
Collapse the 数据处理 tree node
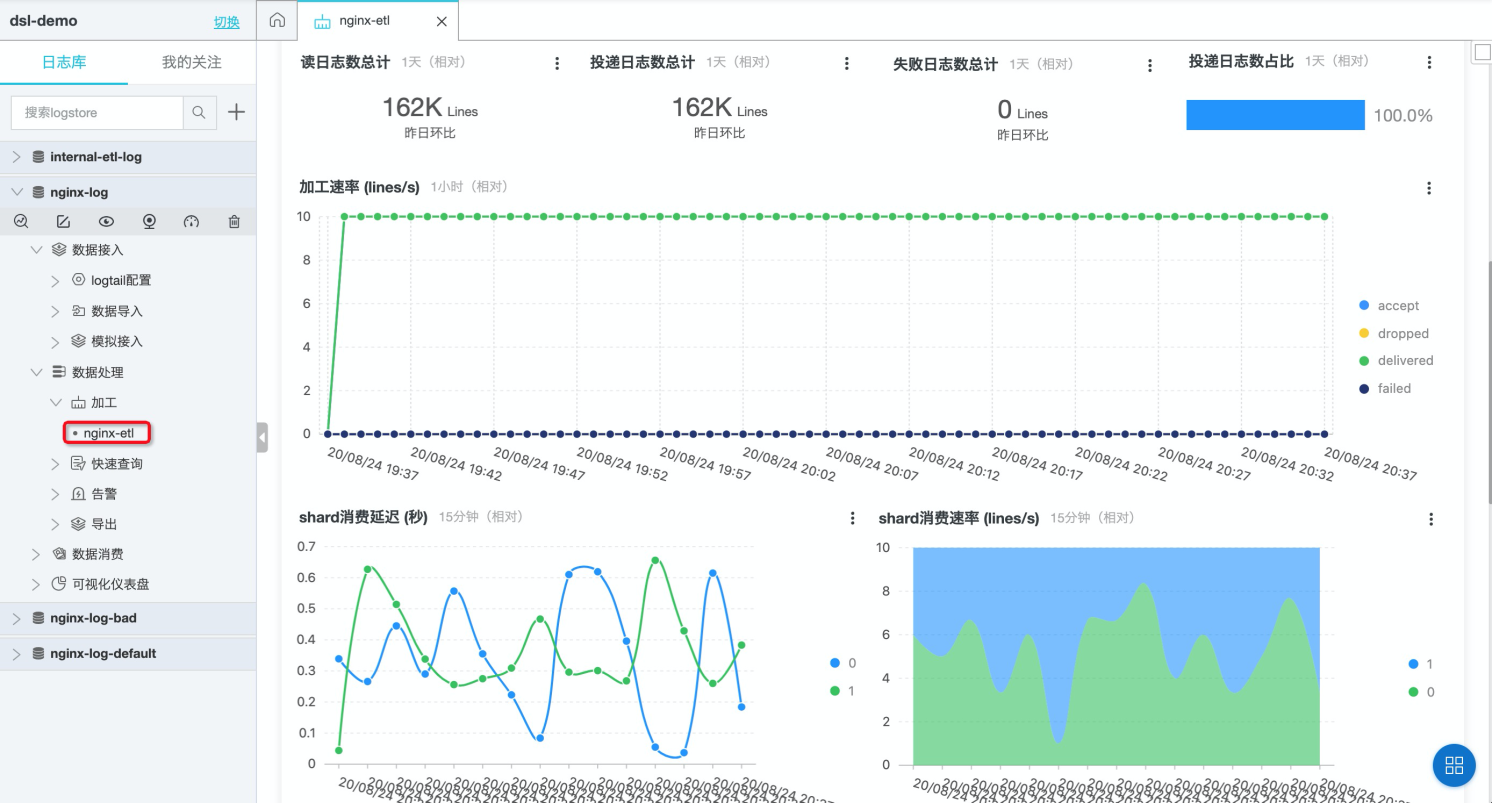tap(37, 372)
